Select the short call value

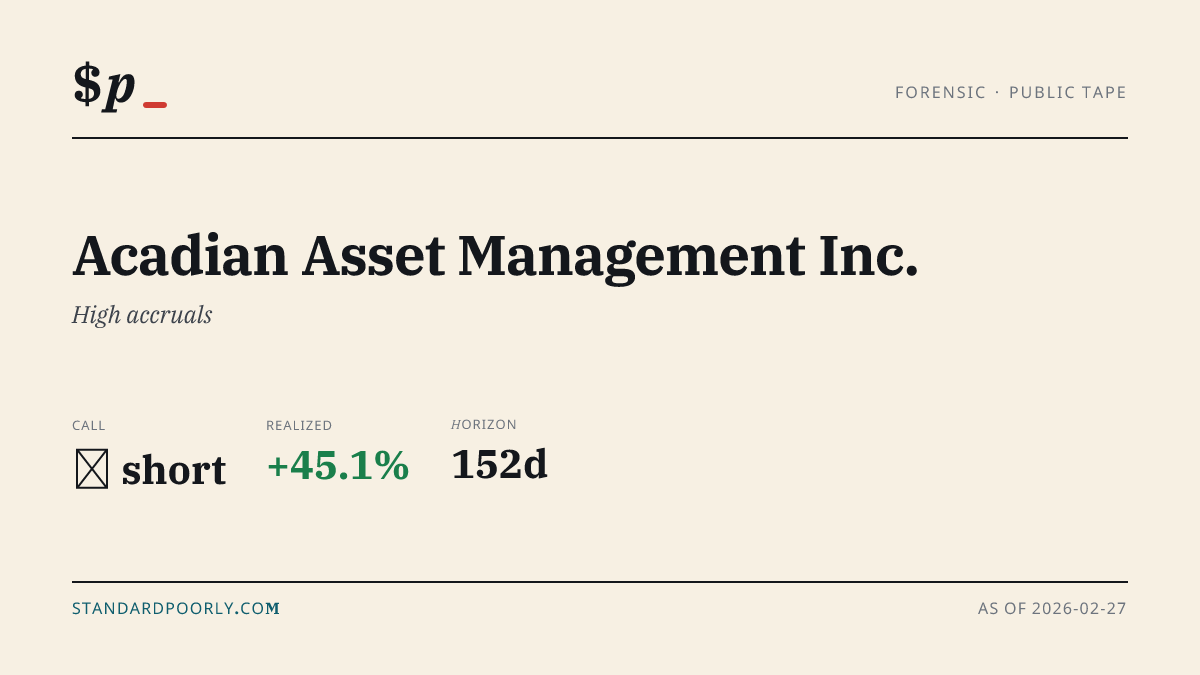[174, 469]
